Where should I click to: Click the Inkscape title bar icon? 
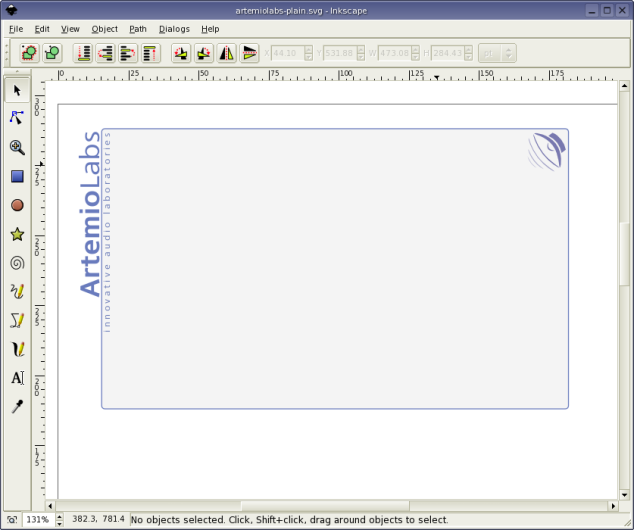[x=11, y=11]
